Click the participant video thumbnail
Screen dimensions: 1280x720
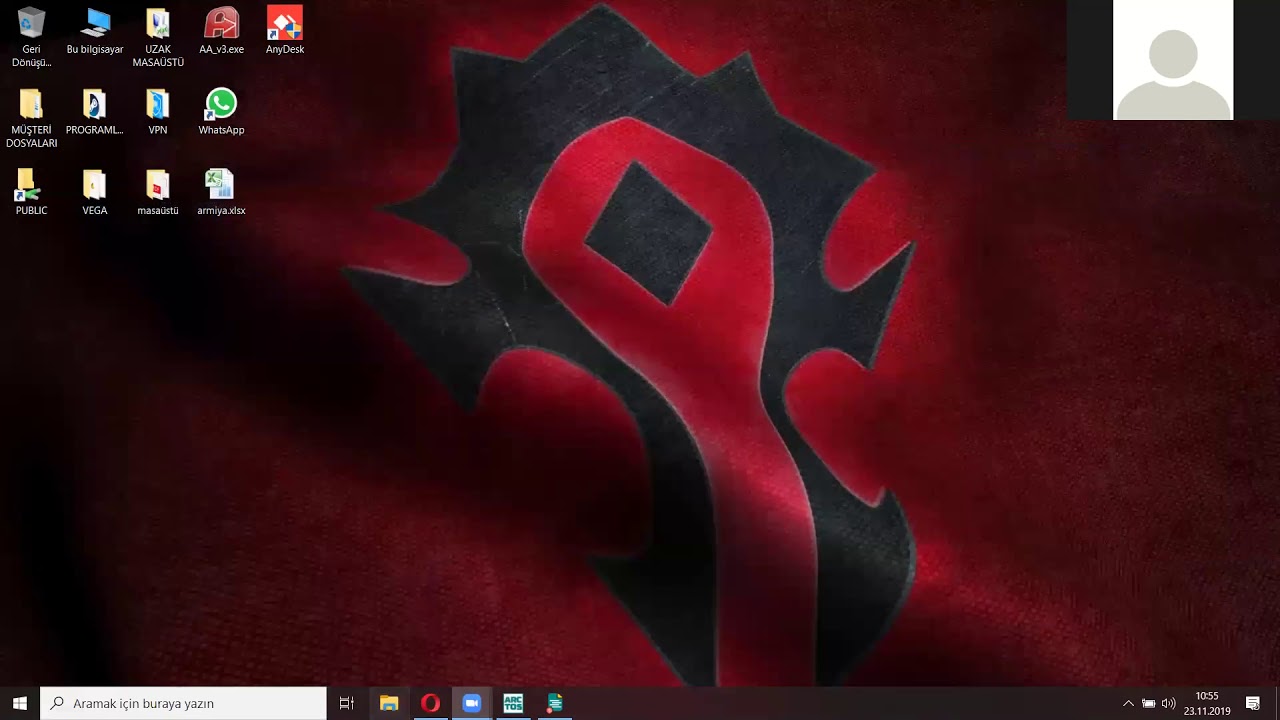[1173, 60]
